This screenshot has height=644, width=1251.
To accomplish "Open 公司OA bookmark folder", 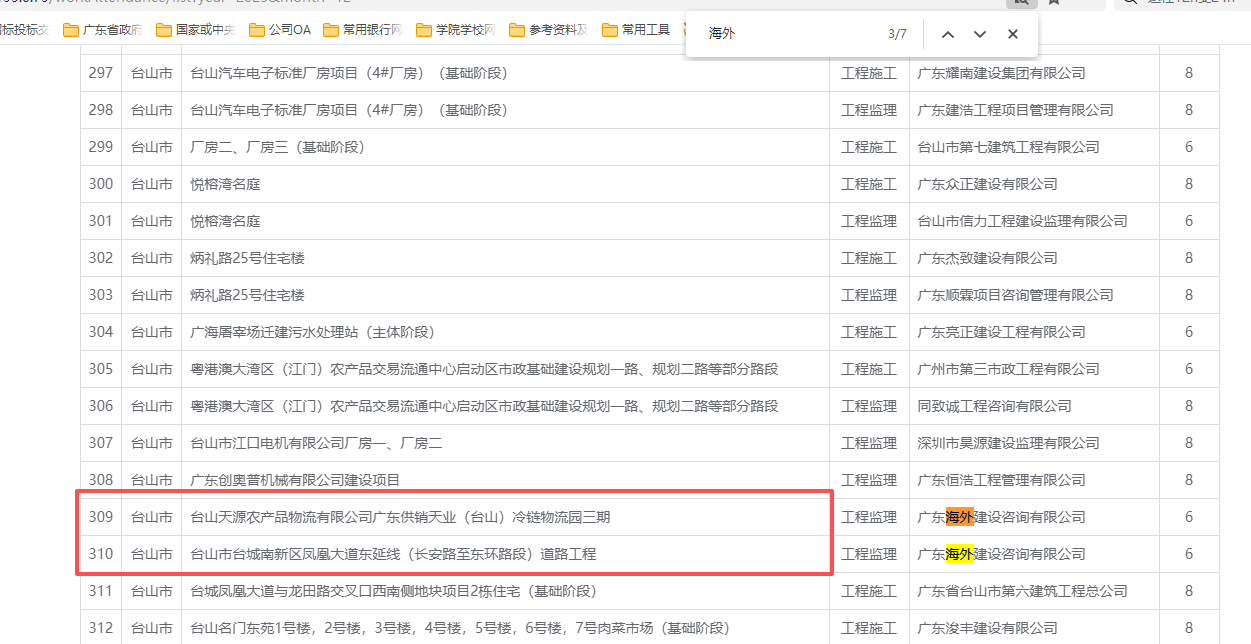I will click(x=280, y=30).
